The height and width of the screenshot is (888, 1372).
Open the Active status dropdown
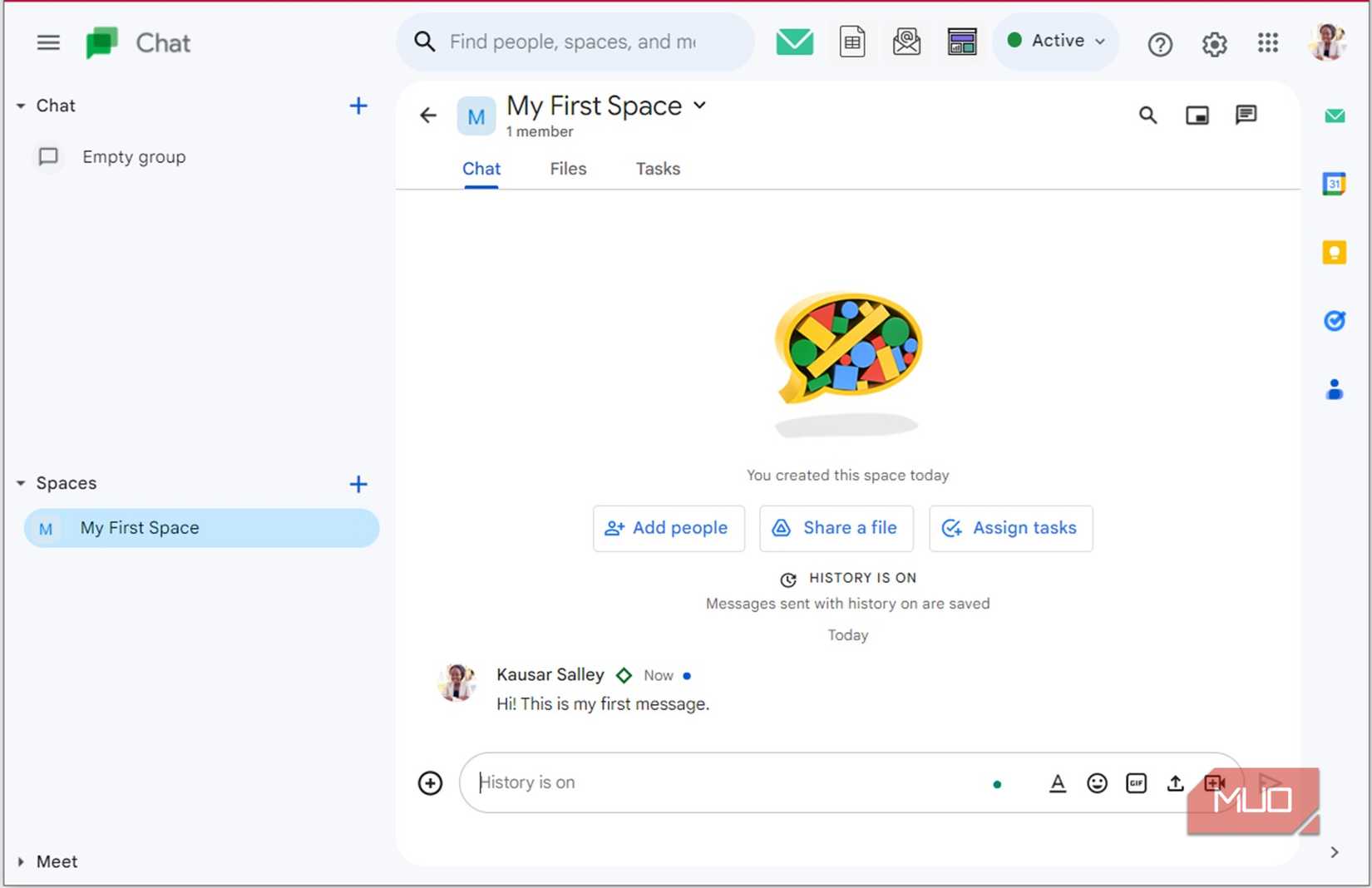(x=1056, y=41)
